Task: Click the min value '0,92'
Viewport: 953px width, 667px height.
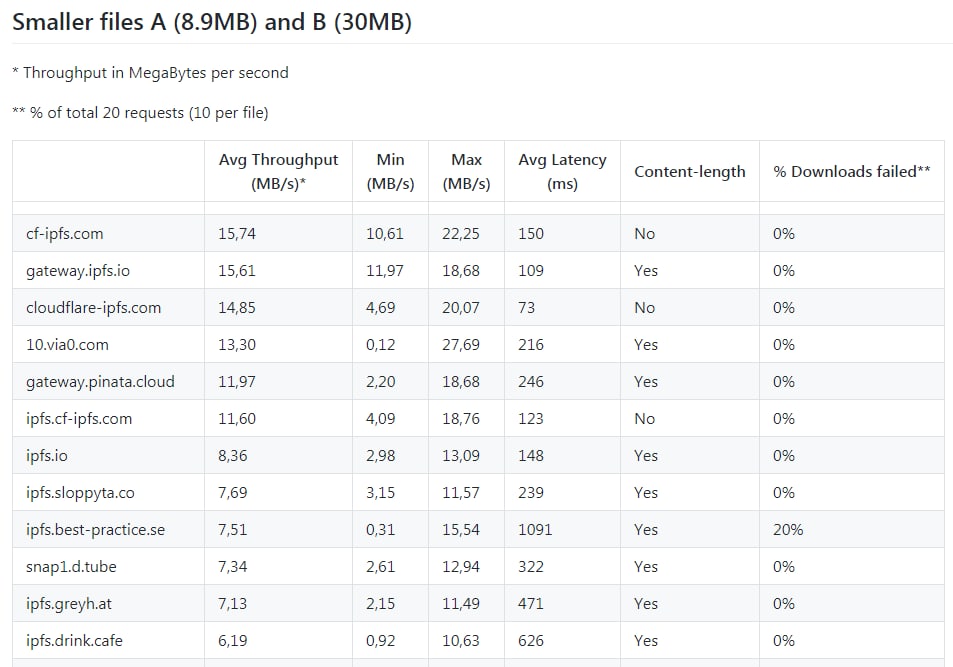Action: (x=380, y=641)
